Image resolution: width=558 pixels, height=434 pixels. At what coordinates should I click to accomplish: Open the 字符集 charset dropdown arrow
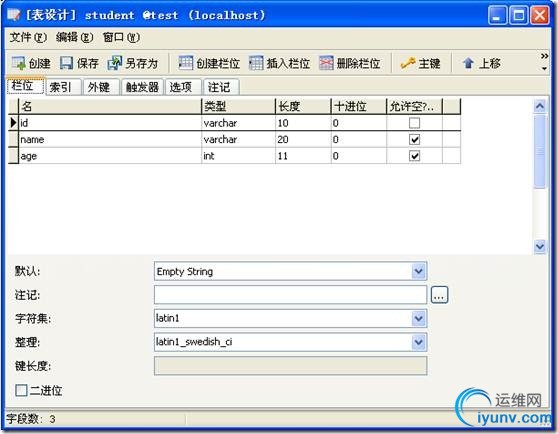coord(418,318)
